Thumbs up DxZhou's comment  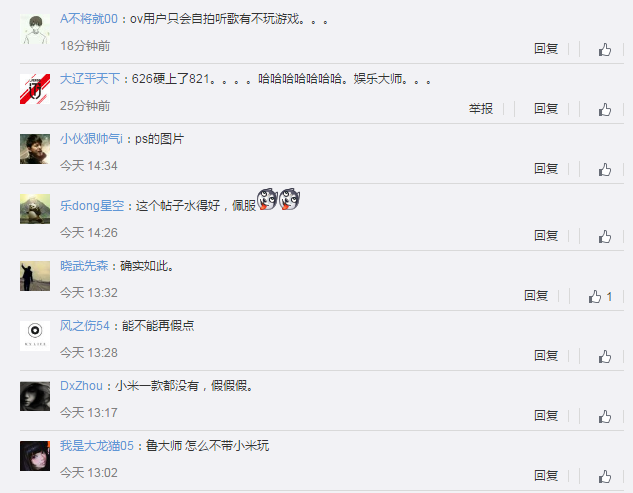(605, 416)
